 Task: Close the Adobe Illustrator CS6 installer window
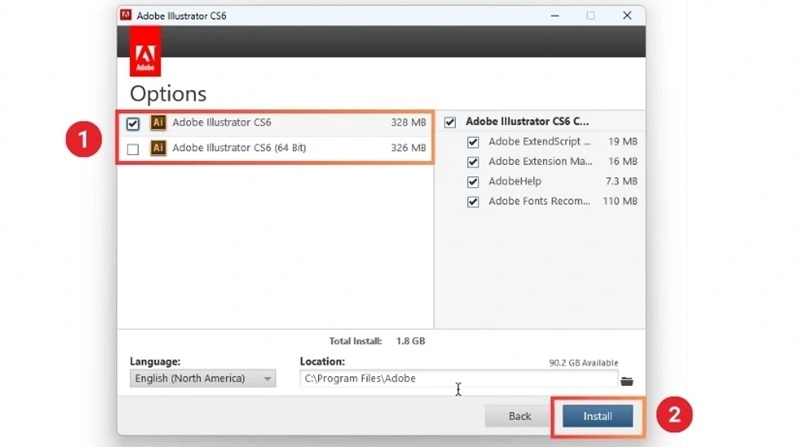pyautogui.click(x=627, y=15)
